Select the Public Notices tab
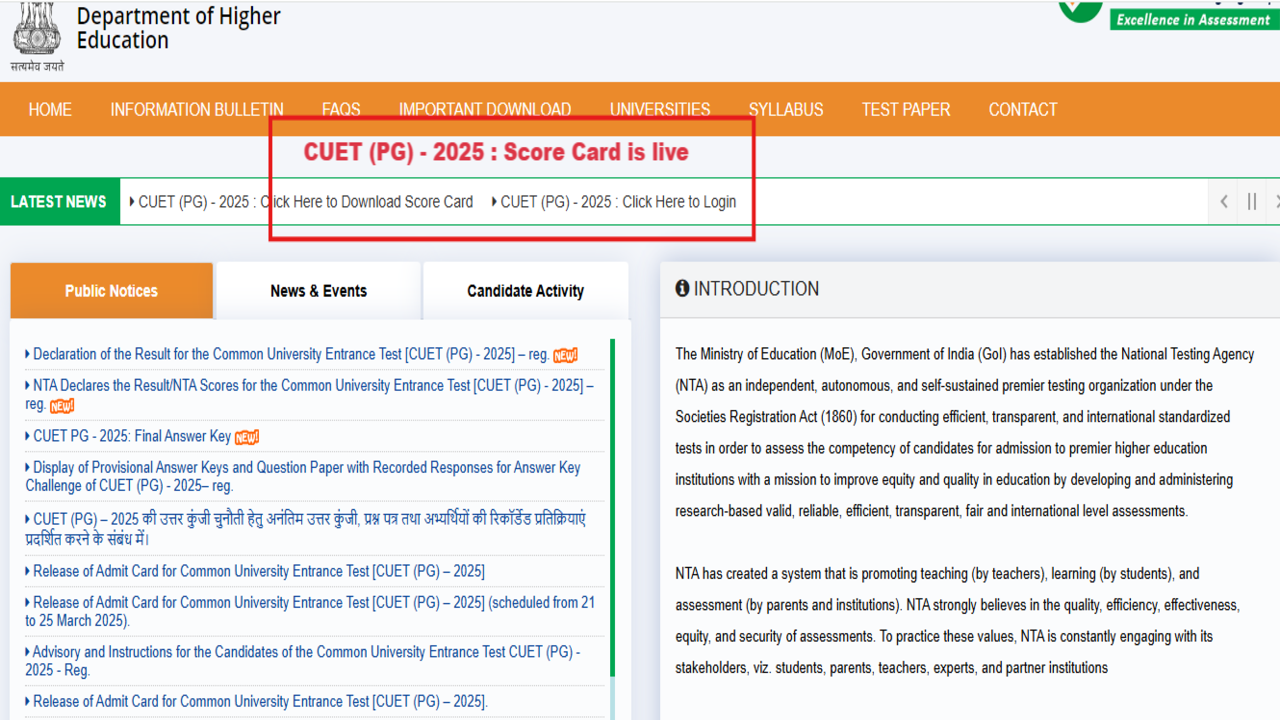The width and height of the screenshot is (1280, 720). click(x=111, y=291)
